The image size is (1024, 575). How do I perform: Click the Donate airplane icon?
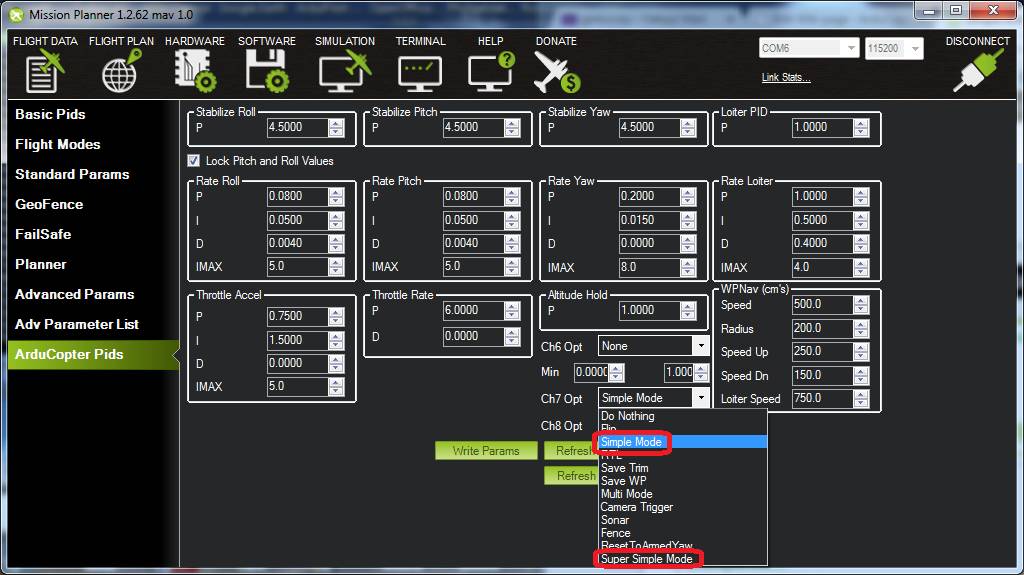[x=556, y=72]
